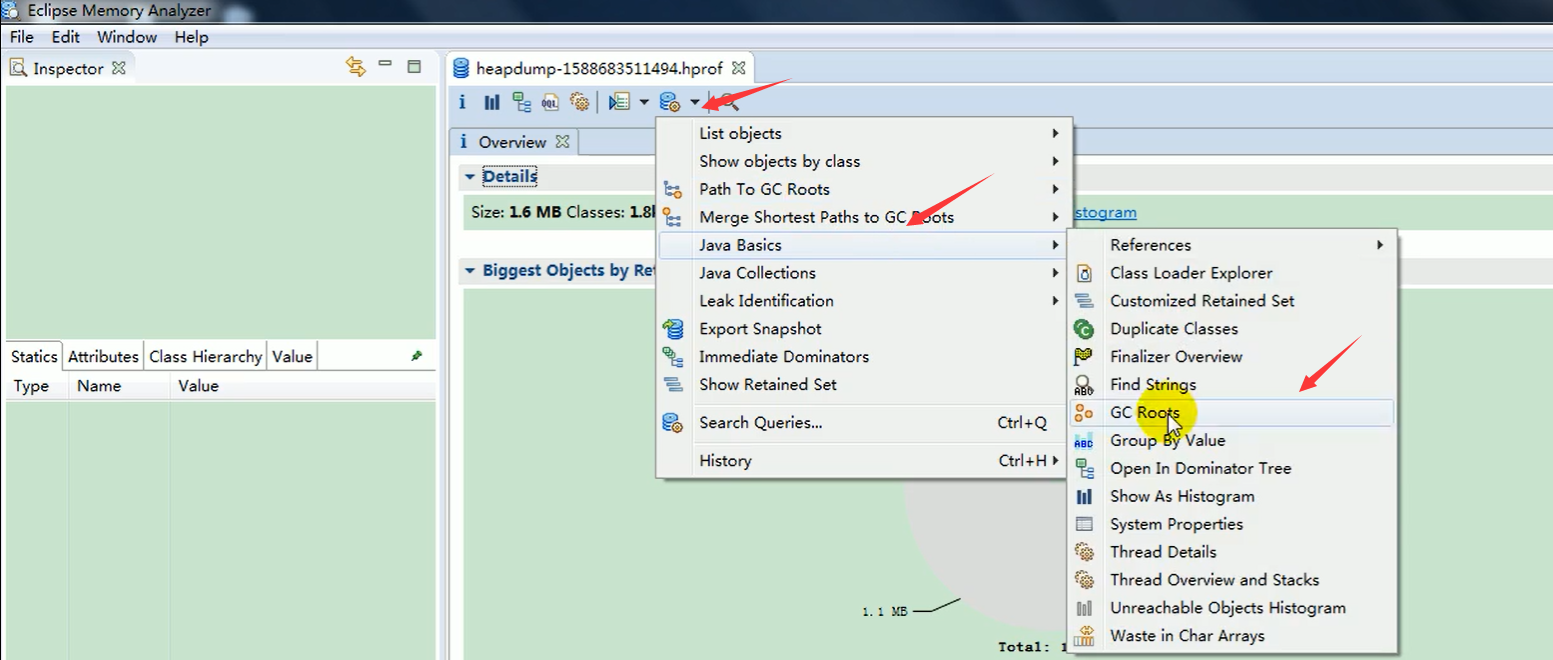Collapse the Details section triangle
1553x660 pixels.
tap(469, 177)
